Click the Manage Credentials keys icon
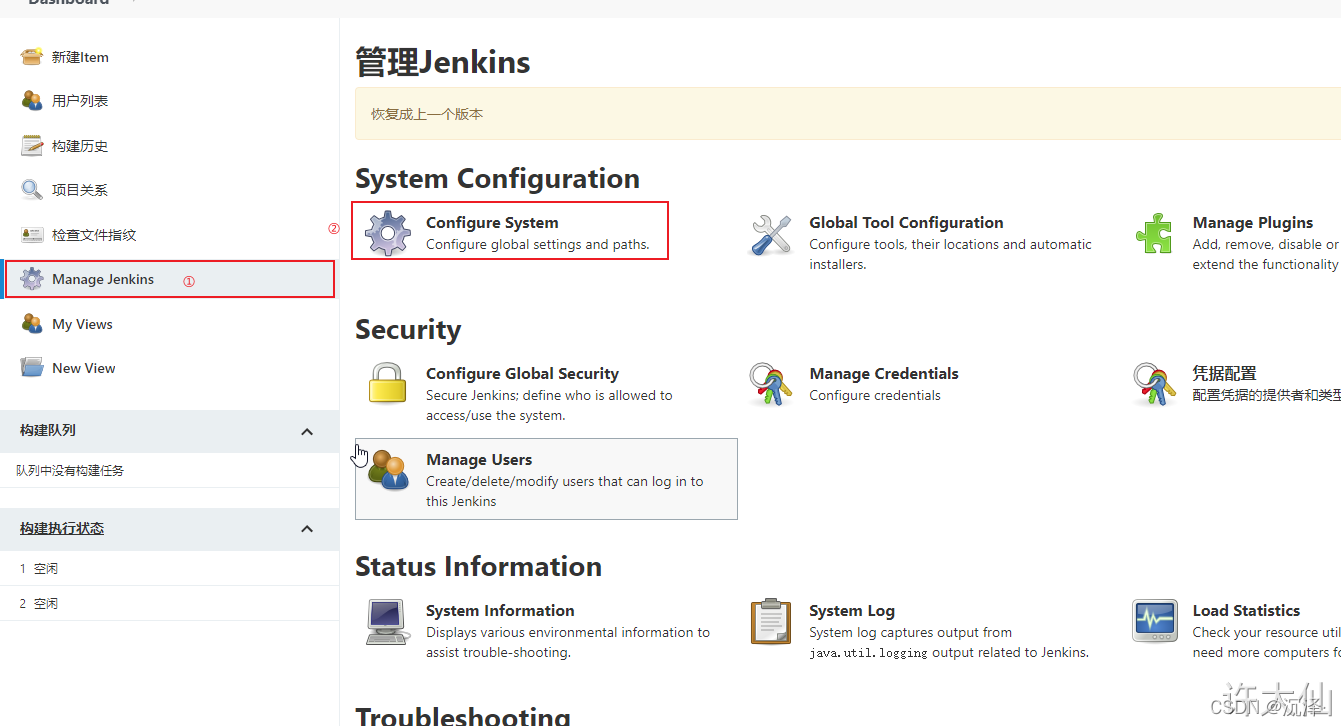 click(x=771, y=384)
